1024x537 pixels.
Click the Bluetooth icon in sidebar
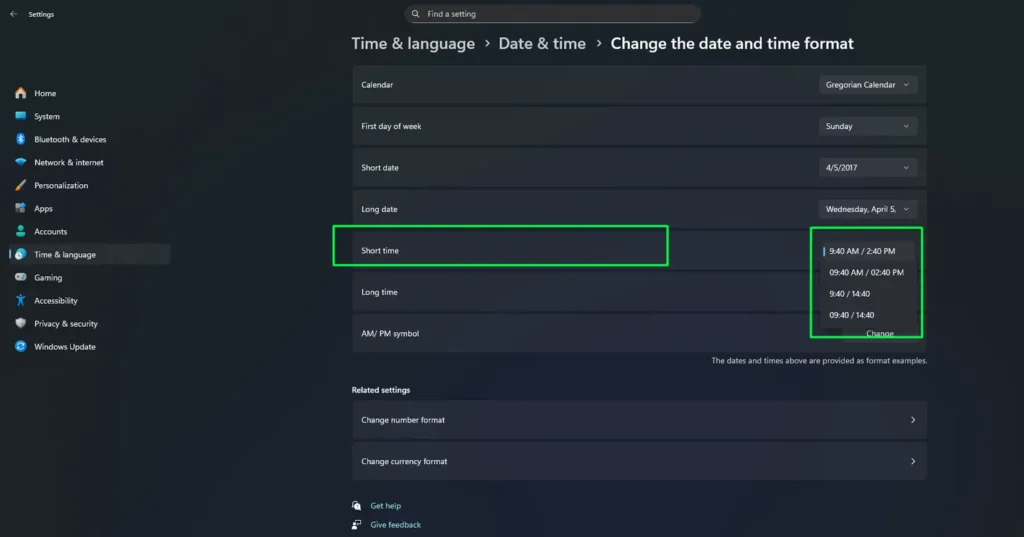(x=21, y=138)
